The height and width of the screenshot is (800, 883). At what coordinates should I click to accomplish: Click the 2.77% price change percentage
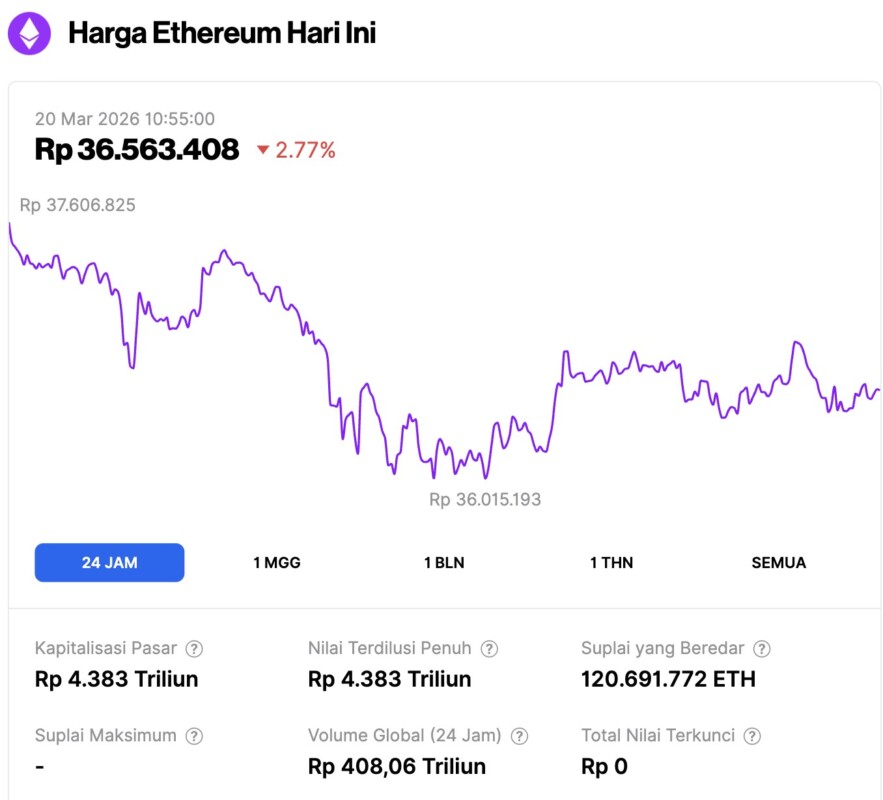pos(305,150)
